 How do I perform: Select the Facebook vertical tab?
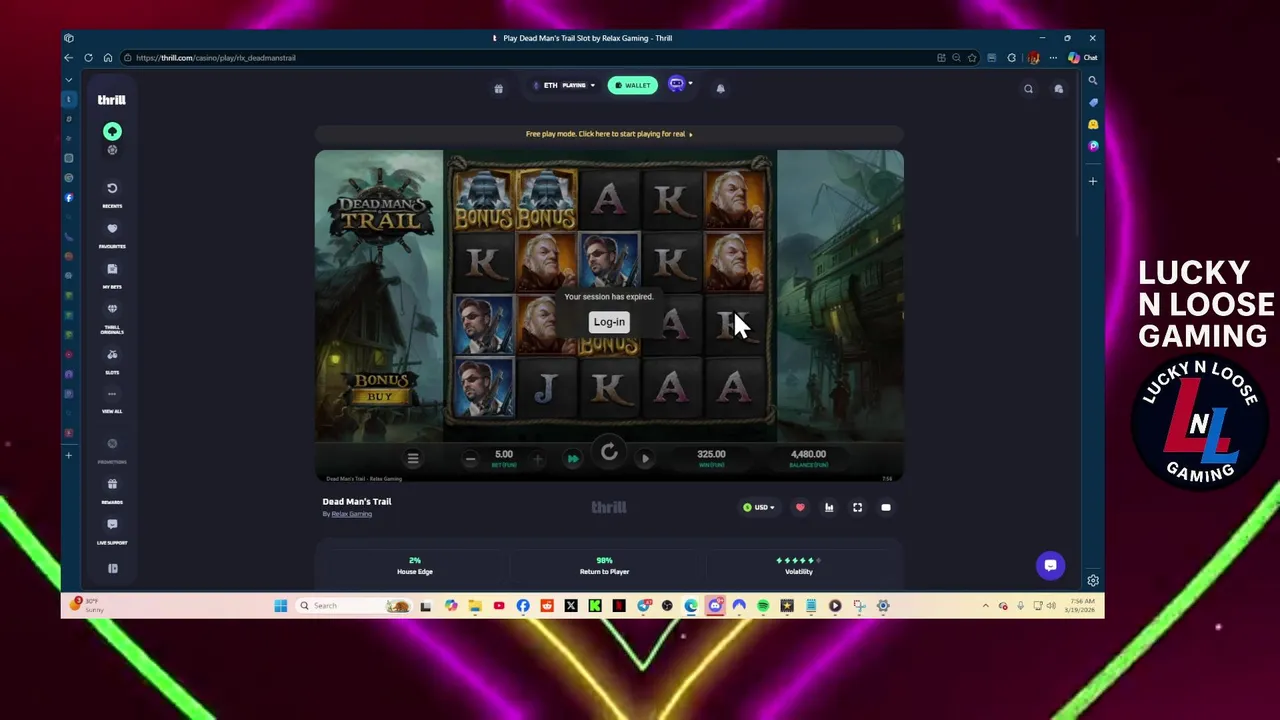(69, 198)
